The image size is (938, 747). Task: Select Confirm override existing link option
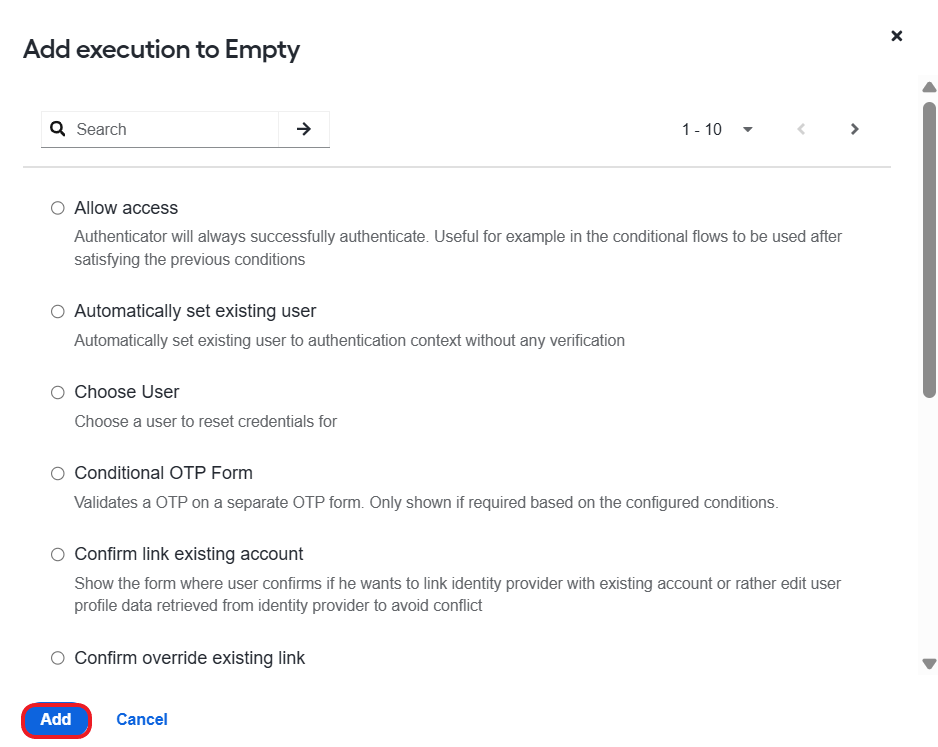[57, 658]
